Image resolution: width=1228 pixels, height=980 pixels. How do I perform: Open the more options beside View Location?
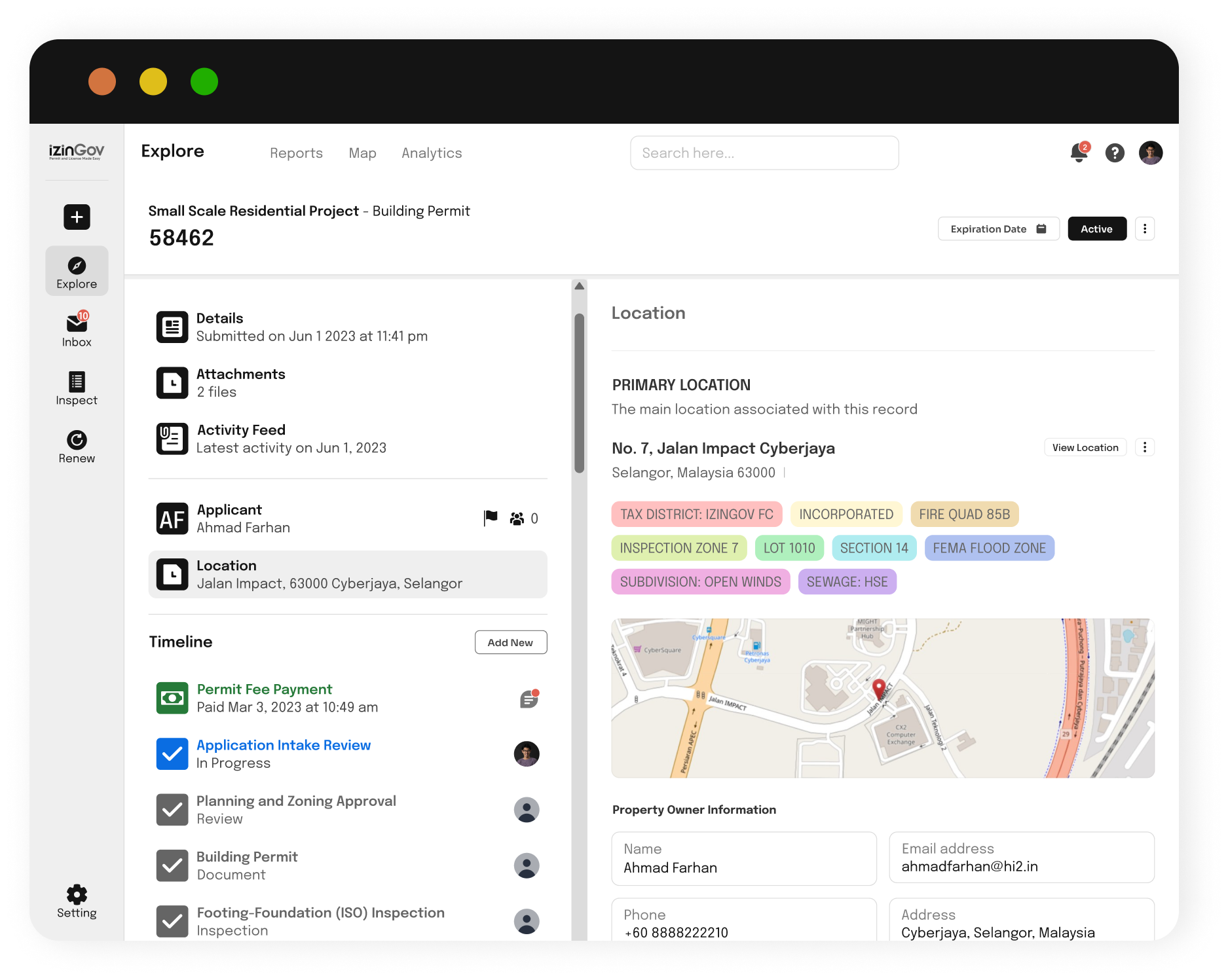tap(1145, 447)
